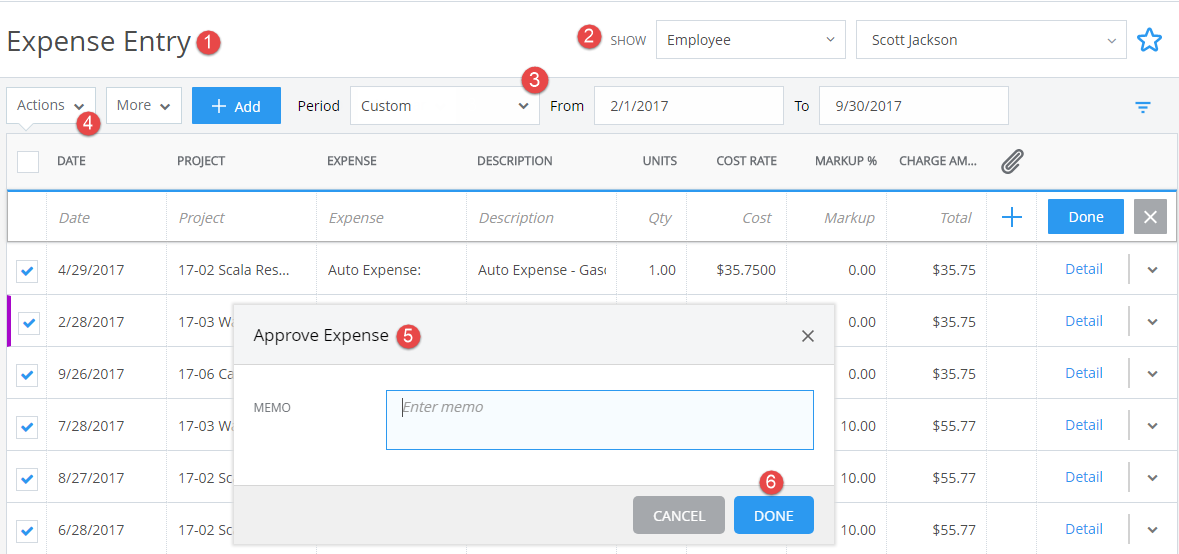Open the More dropdown menu

[144, 105]
